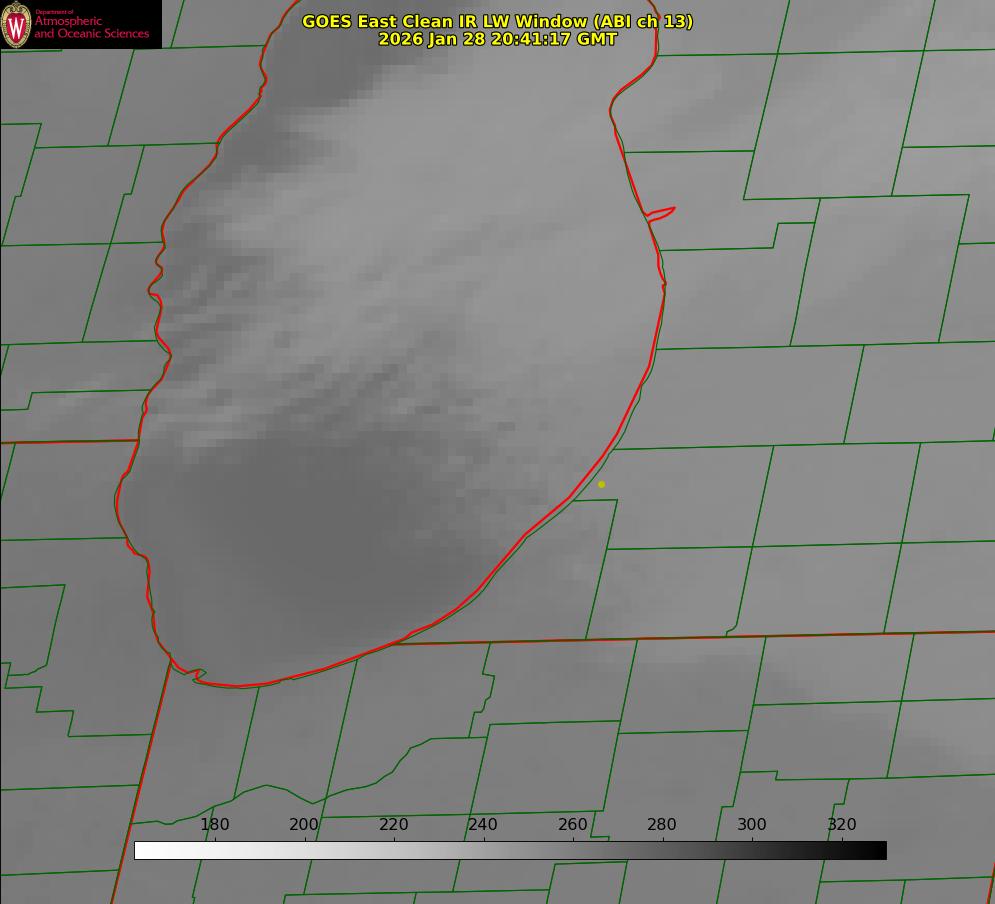Select the 300 colorbar tick label
Image resolution: width=995 pixels, height=904 pixels.
coord(752,825)
